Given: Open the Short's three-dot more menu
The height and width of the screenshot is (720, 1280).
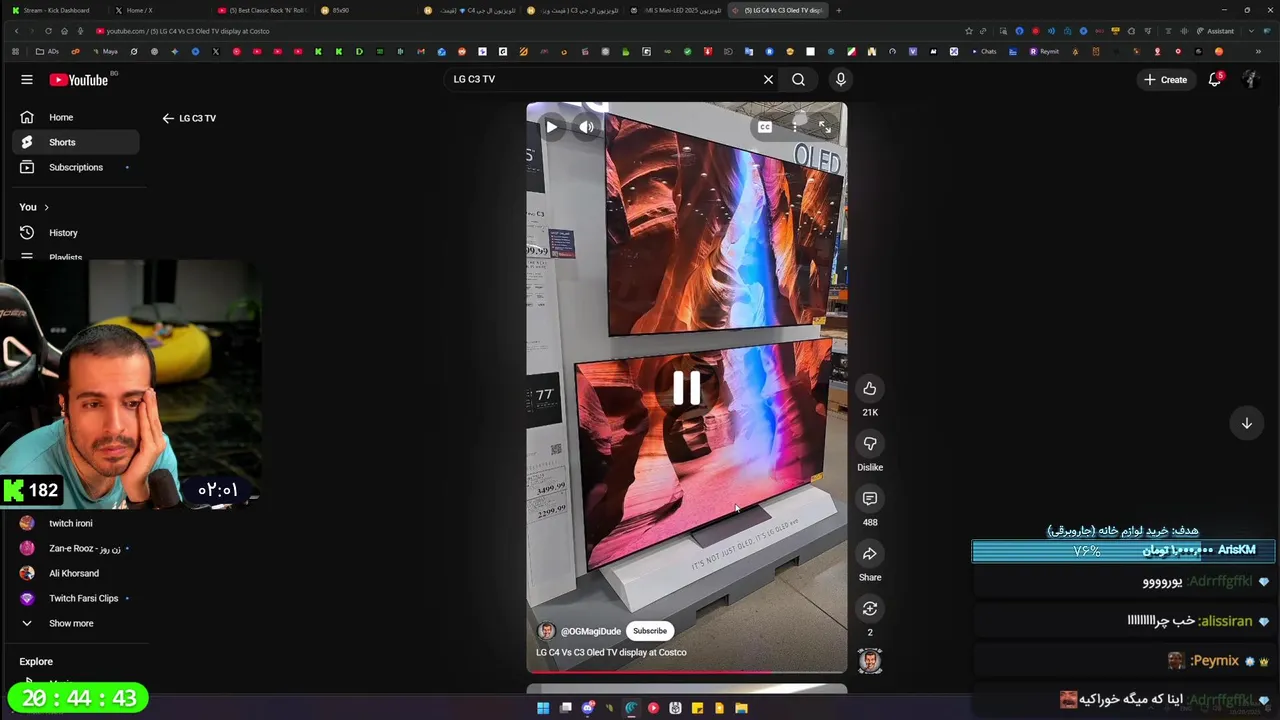Looking at the screenshot, I should [x=795, y=127].
